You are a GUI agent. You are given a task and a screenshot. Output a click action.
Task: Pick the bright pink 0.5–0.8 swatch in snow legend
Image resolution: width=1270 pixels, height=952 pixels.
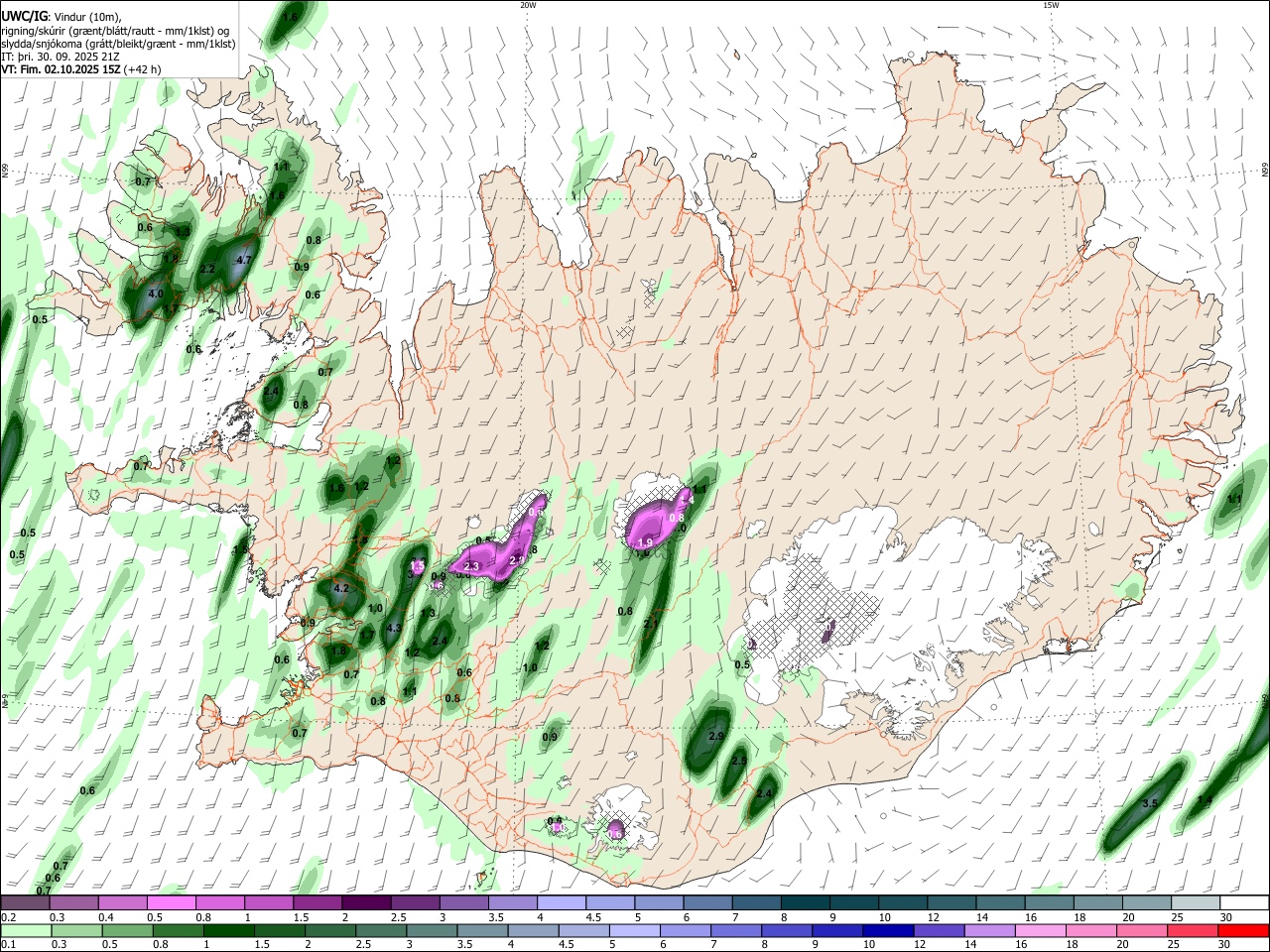(171, 902)
